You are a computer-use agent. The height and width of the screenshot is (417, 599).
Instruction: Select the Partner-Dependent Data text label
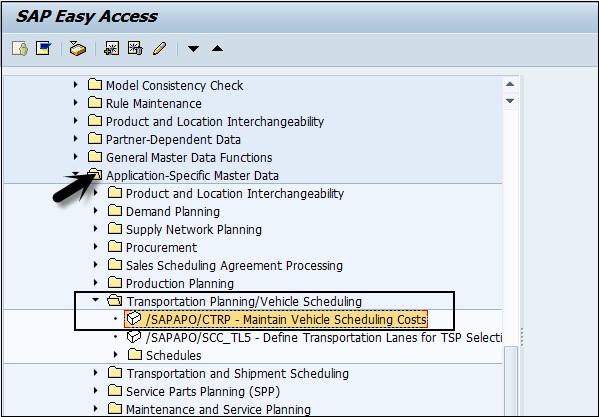pos(173,139)
